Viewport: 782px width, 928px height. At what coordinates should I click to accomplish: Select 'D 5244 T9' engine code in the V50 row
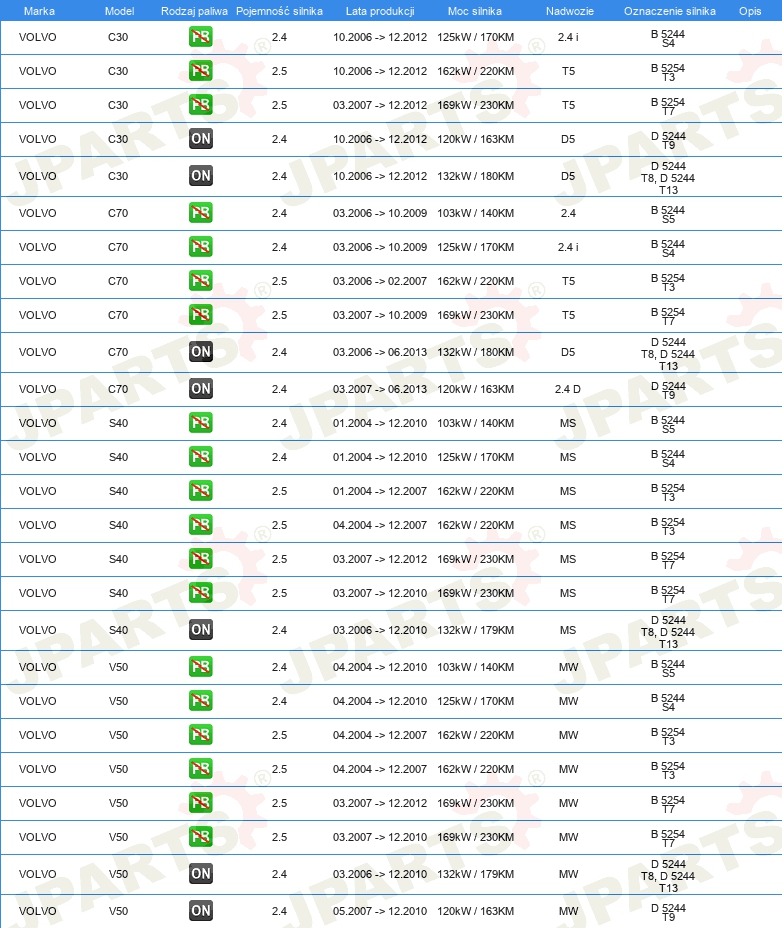pyautogui.click(x=668, y=912)
